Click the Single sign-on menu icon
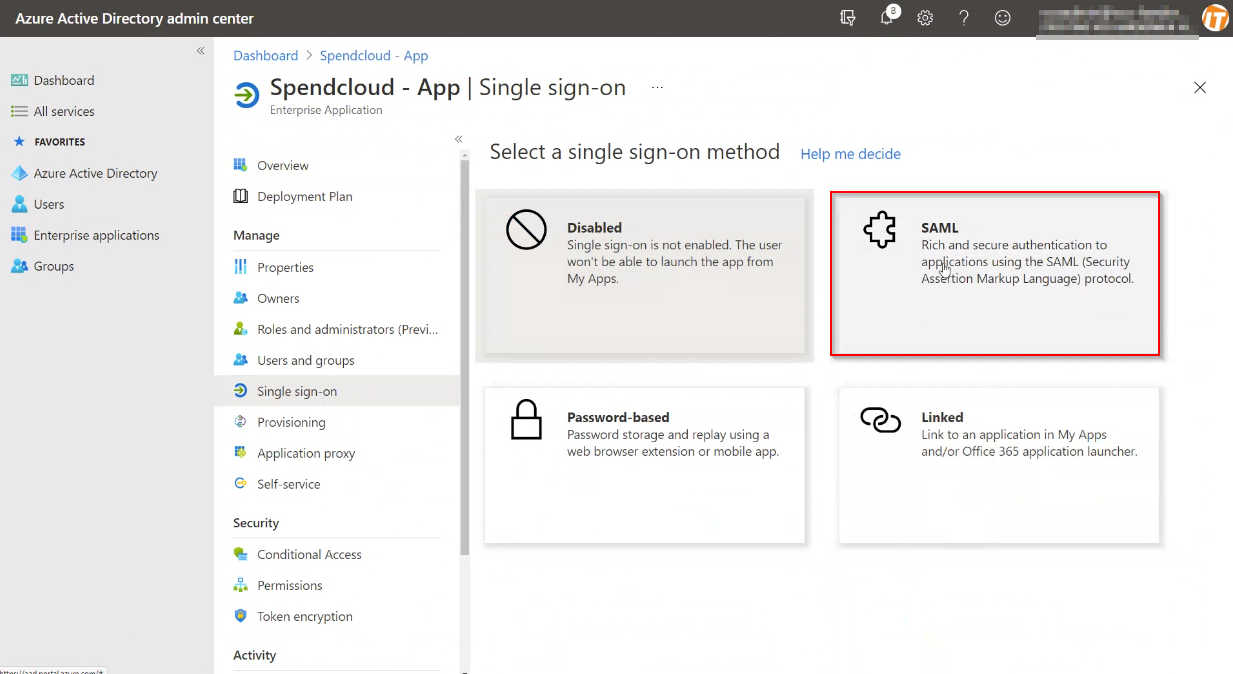Viewport: 1233px width, 674px height. point(240,391)
